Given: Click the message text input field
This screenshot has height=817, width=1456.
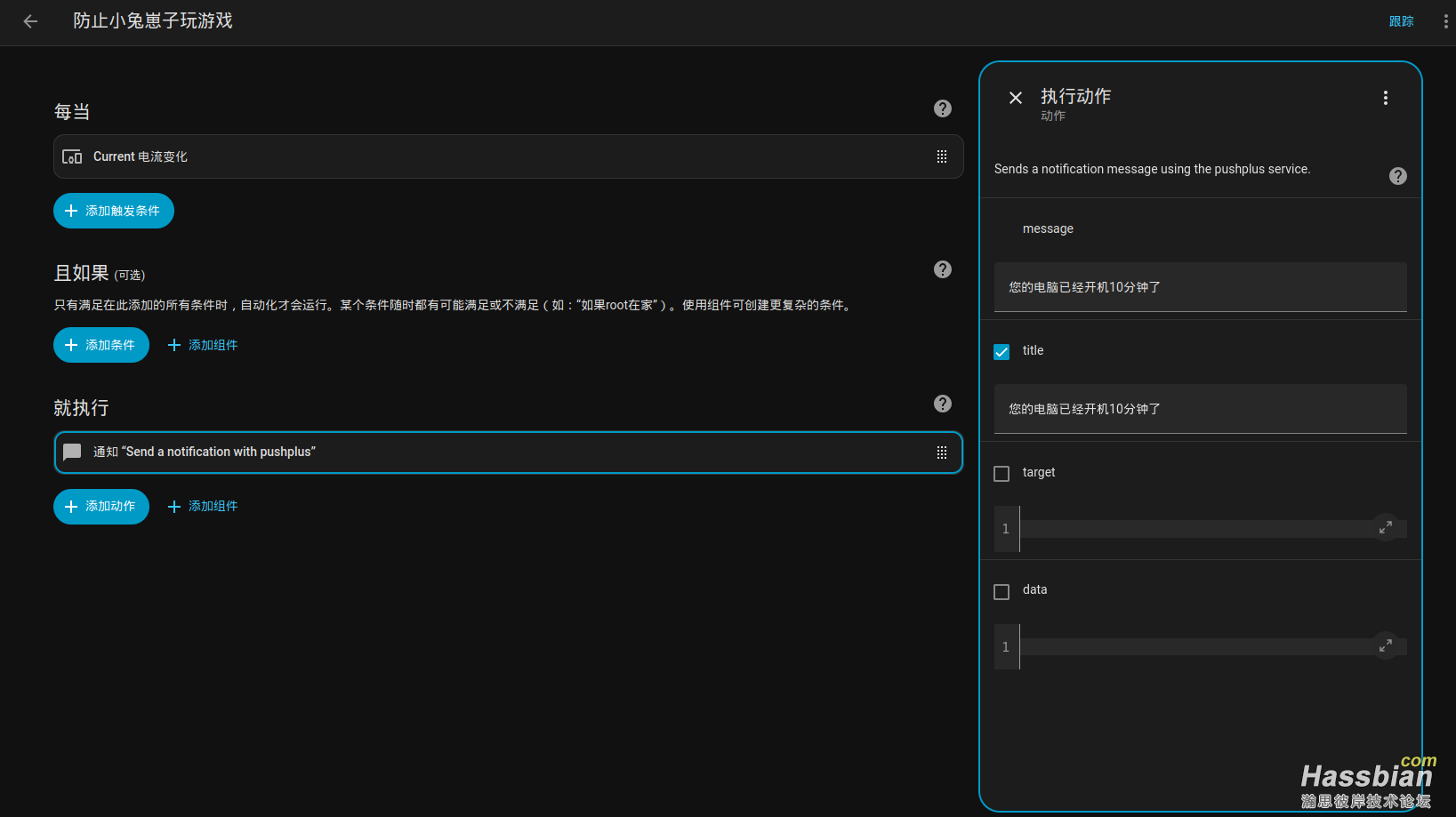Looking at the screenshot, I should point(1200,287).
